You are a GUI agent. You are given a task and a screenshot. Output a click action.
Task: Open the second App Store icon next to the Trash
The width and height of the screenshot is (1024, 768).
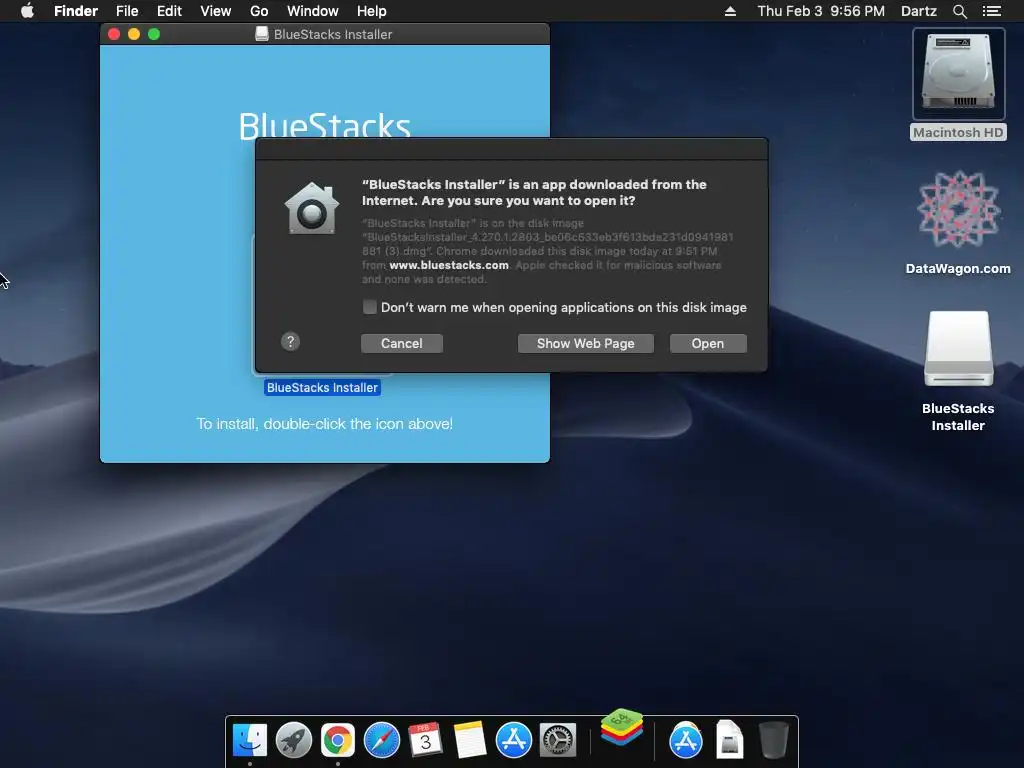pyautogui.click(x=686, y=740)
